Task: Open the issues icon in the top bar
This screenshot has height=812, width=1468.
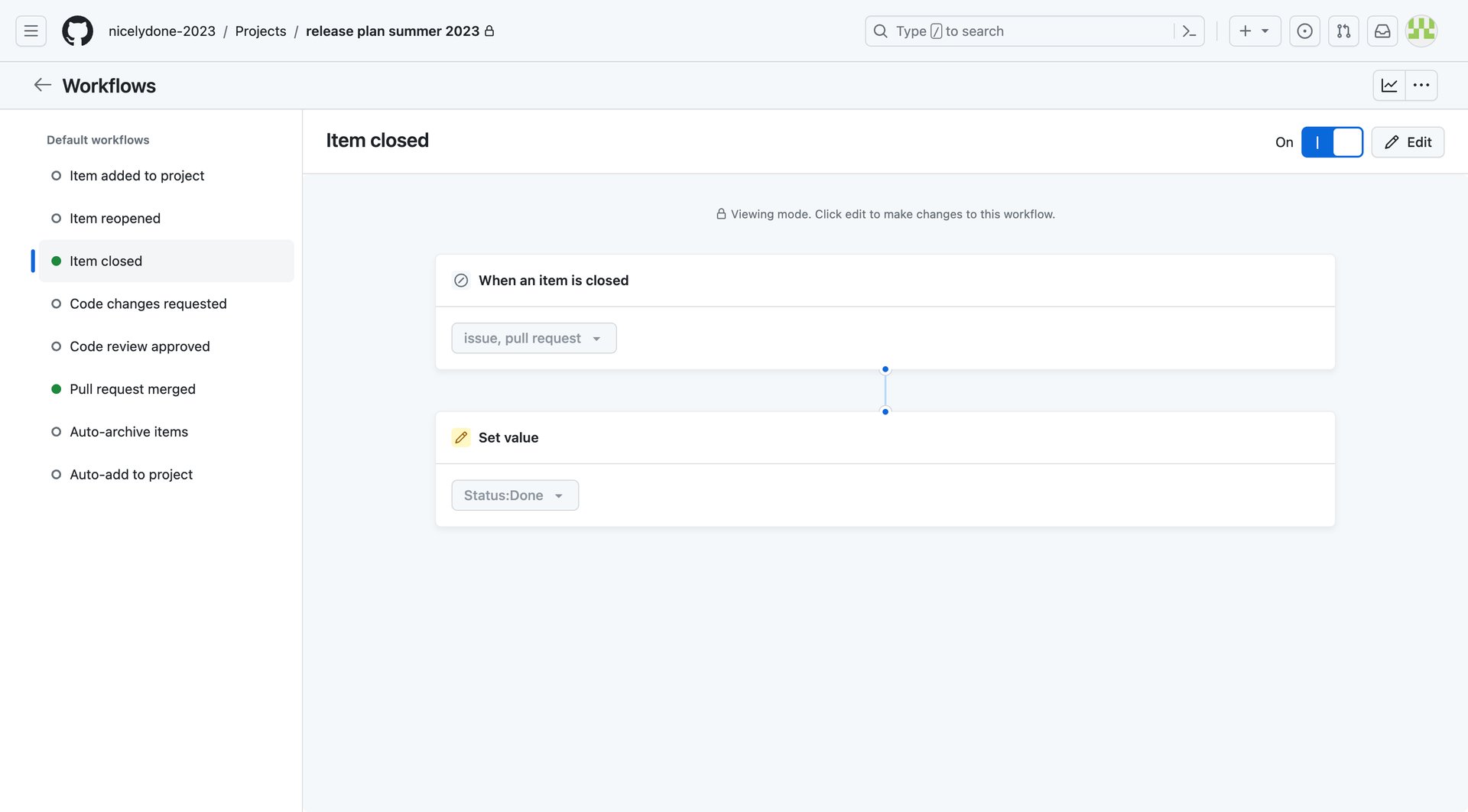Action: (1304, 31)
